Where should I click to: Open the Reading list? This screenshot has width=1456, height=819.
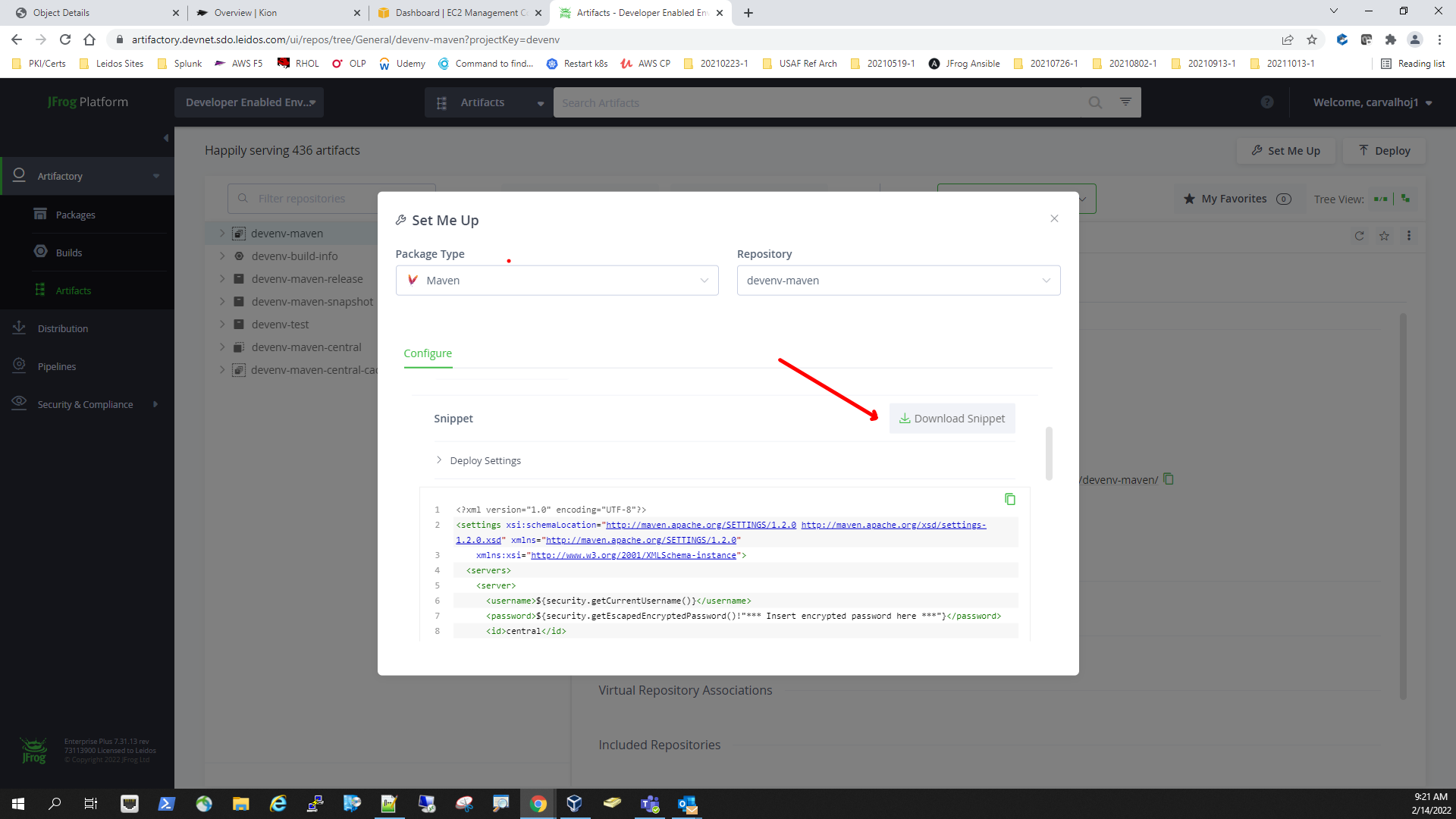[x=1414, y=64]
